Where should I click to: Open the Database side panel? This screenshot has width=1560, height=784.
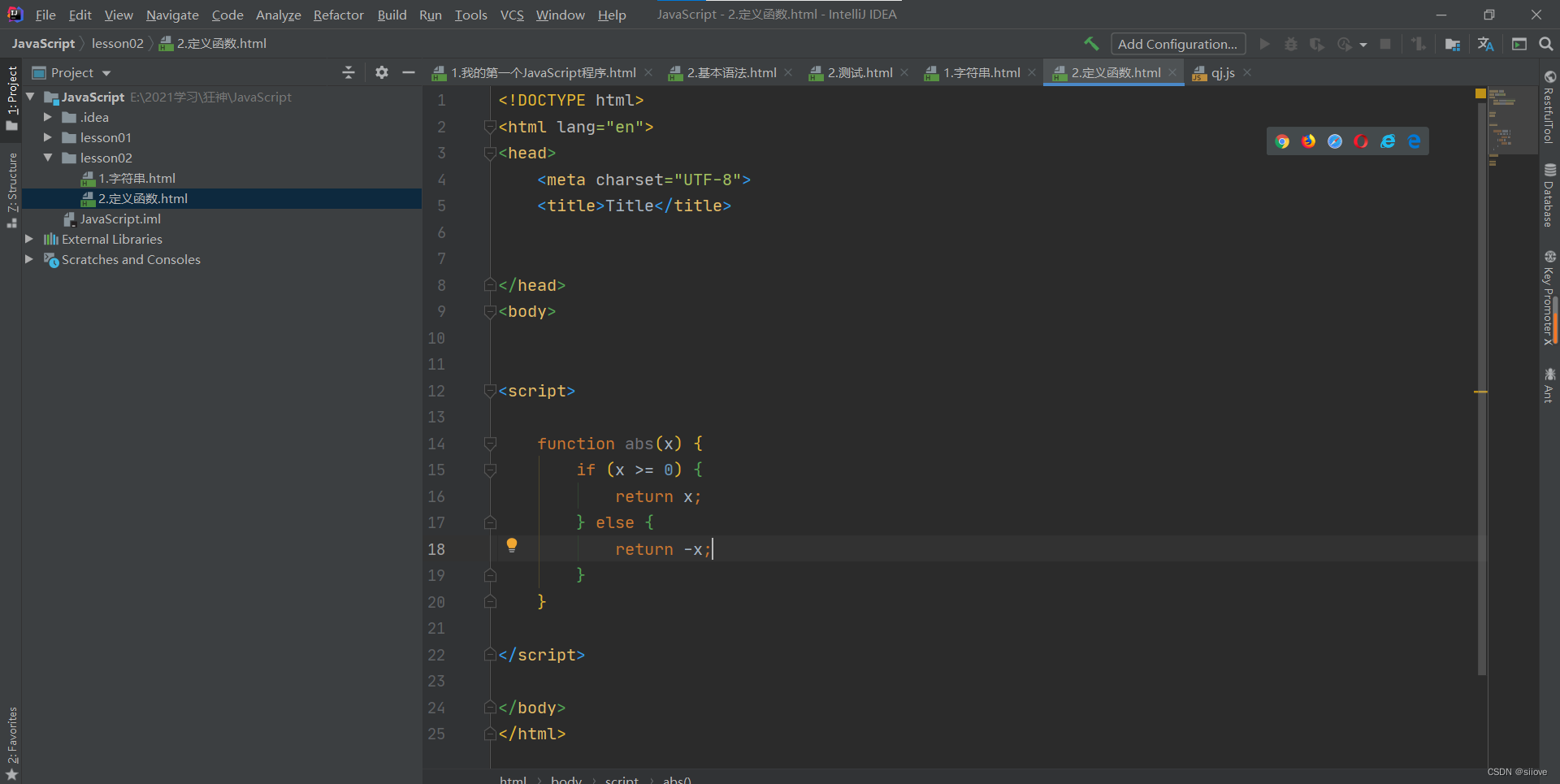(1549, 196)
